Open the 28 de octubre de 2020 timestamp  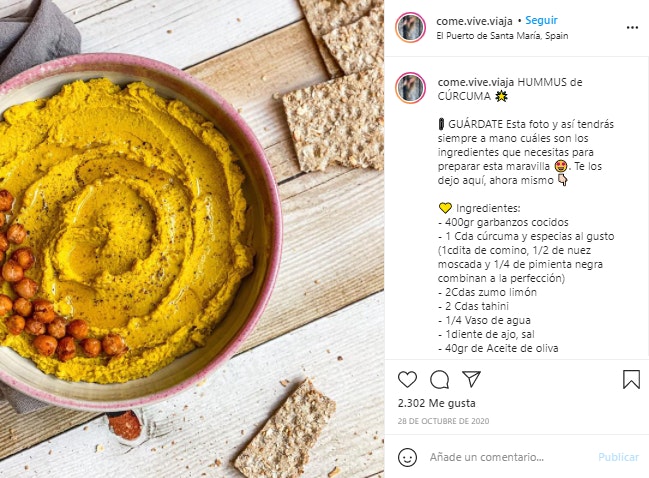(443, 421)
